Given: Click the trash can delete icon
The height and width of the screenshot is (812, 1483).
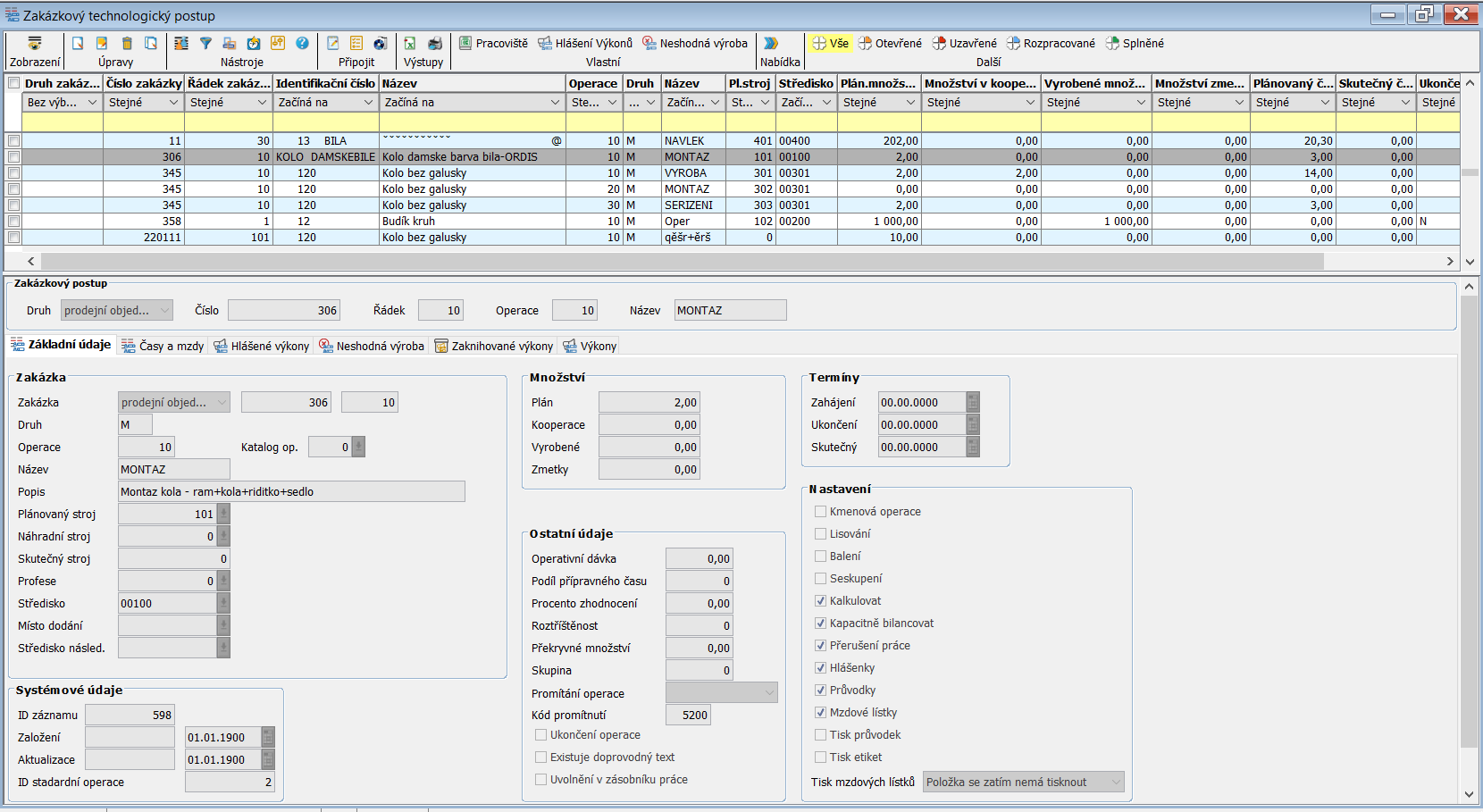Looking at the screenshot, I should (x=127, y=43).
